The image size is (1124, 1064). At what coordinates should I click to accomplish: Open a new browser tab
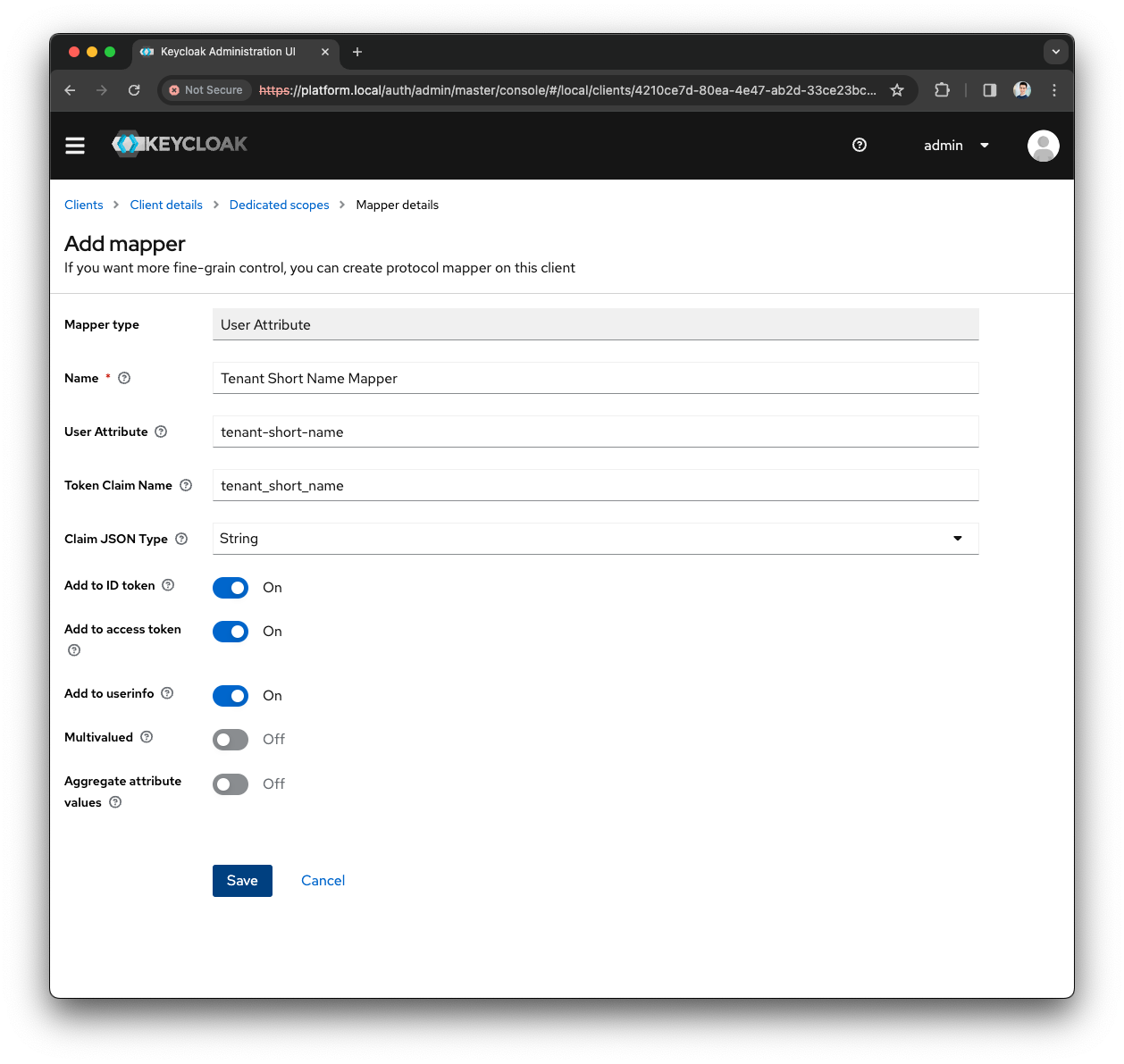[357, 52]
